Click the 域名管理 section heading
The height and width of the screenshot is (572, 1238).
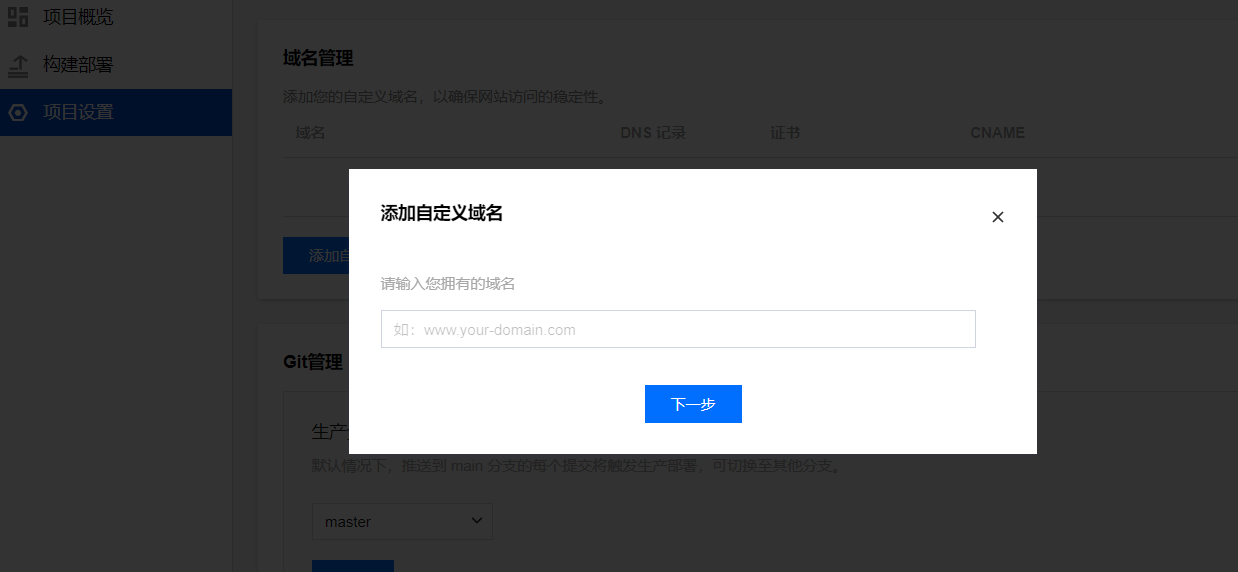(318, 59)
